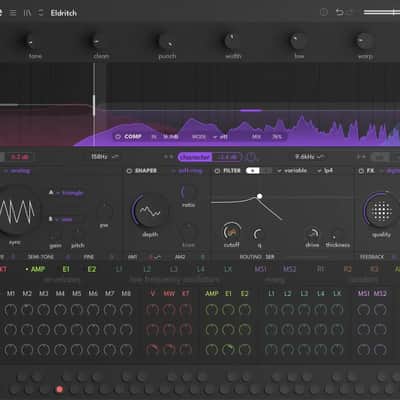Screen dimensions: 400x400
Task: Click the FX quality knob
Action: (381, 211)
